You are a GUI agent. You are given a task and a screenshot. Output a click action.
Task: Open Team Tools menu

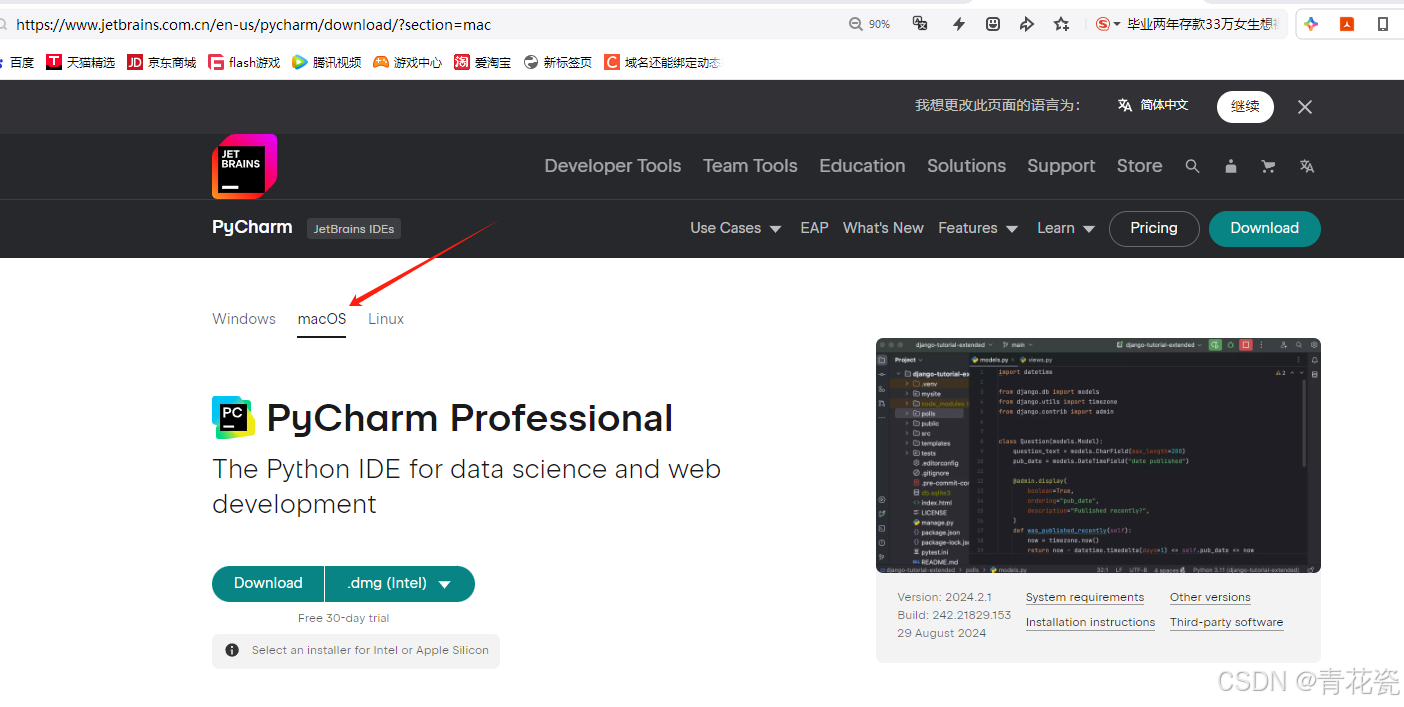(750, 166)
